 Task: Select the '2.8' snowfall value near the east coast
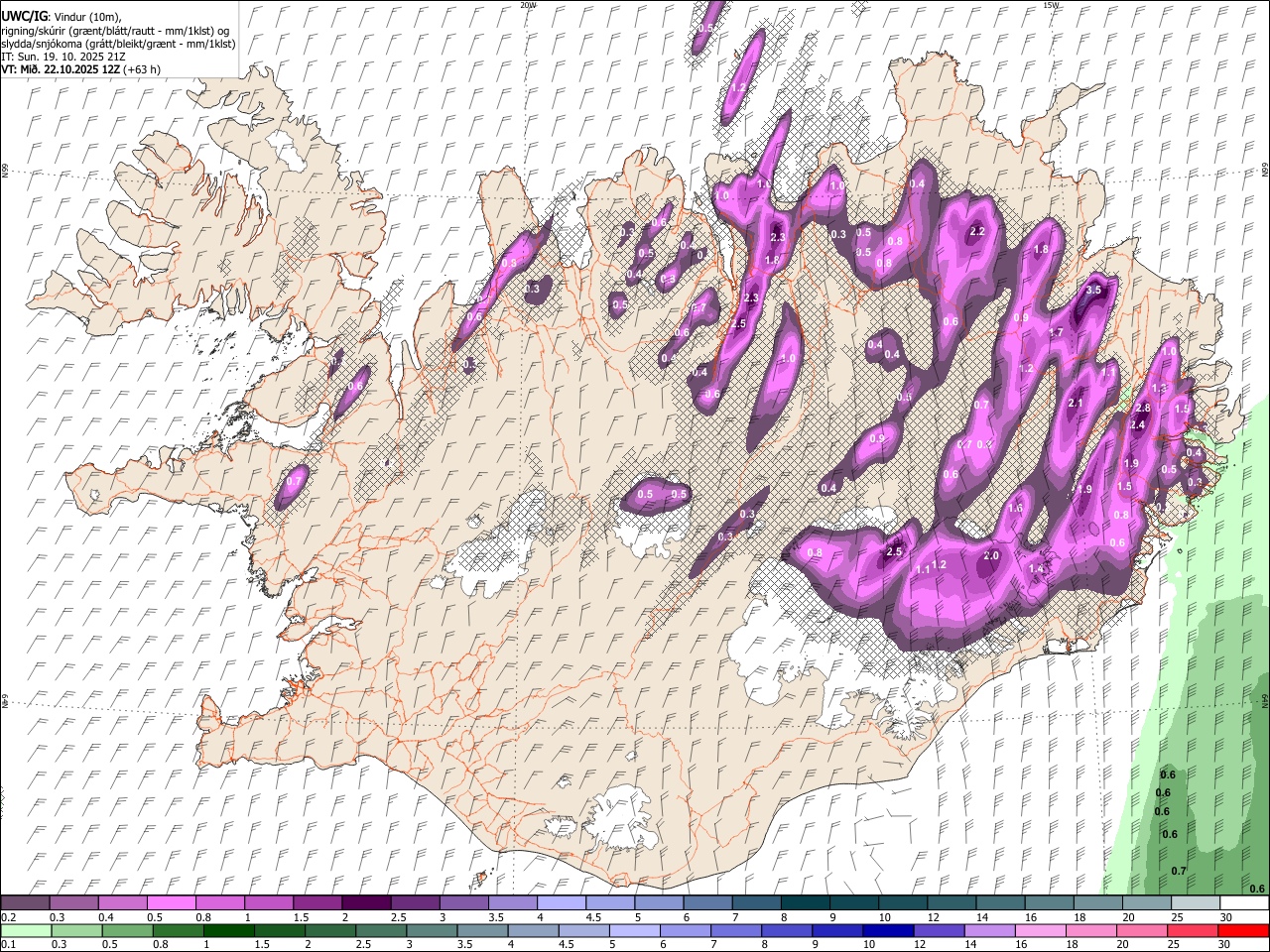pyautogui.click(x=1142, y=409)
